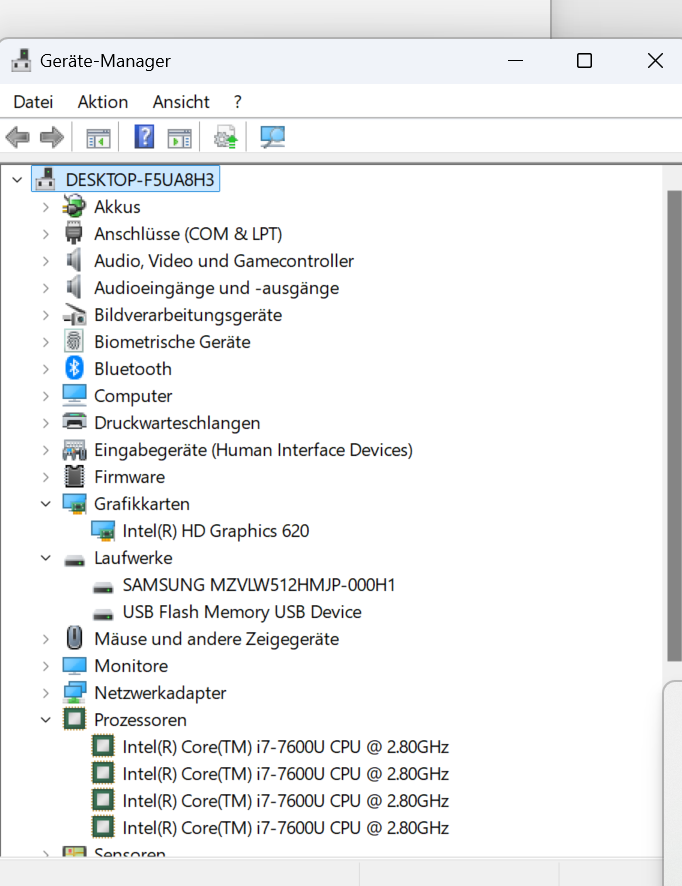This screenshot has height=886, width=682.
Task: Expand Audioeingänge und -ausgänge
Action: point(46,288)
